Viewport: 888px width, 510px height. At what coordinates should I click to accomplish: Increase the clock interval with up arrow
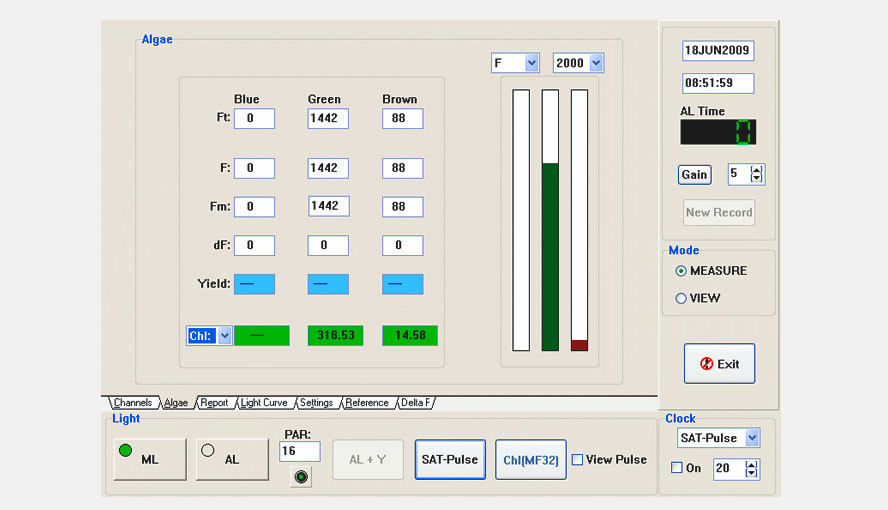(752, 465)
